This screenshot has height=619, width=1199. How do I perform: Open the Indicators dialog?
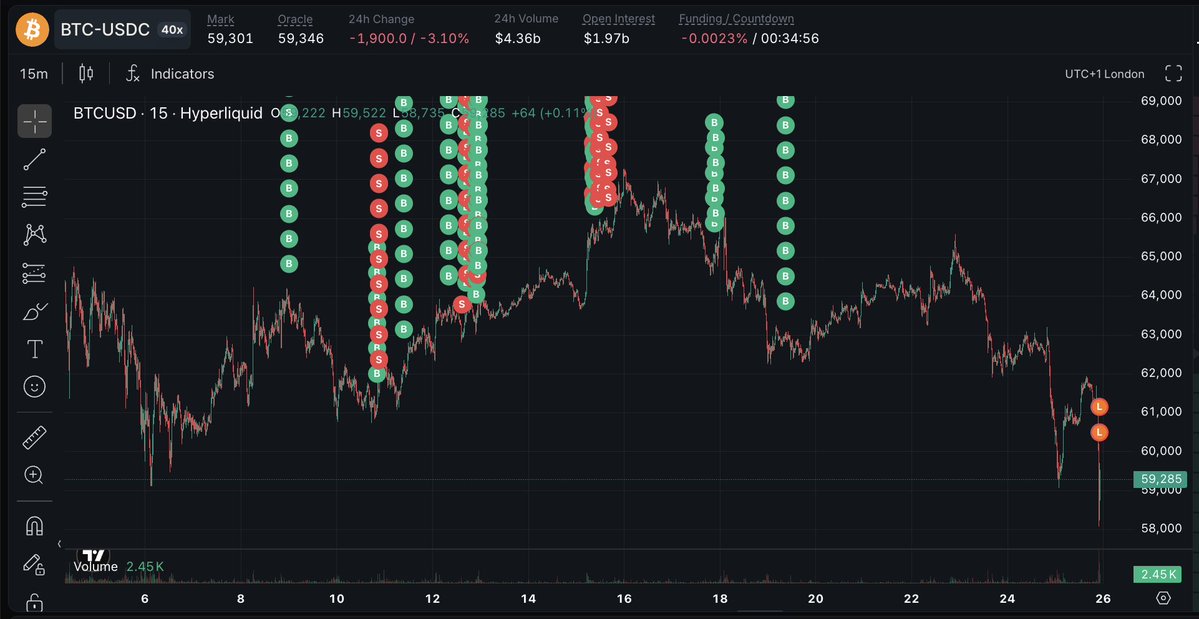coord(182,73)
